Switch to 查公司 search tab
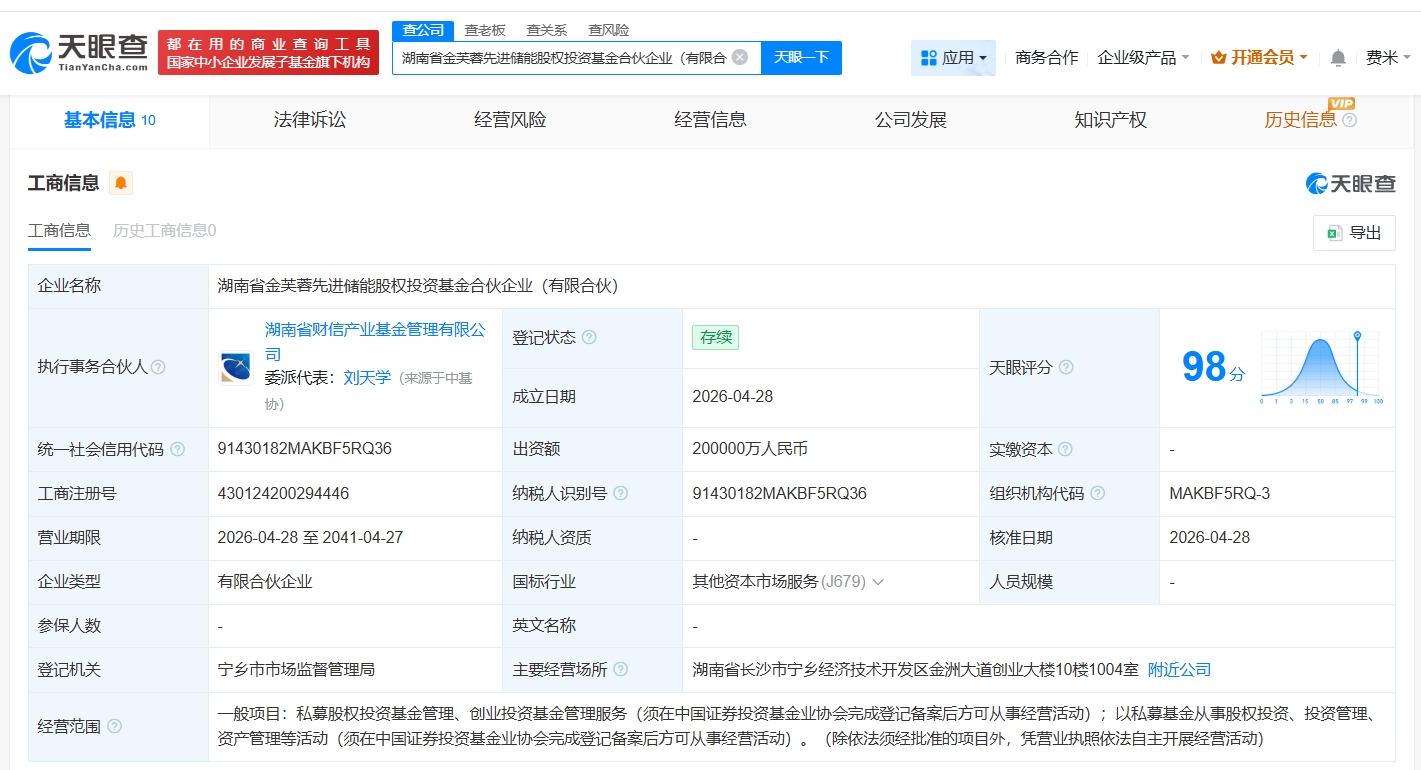 [x=423, y=30]
